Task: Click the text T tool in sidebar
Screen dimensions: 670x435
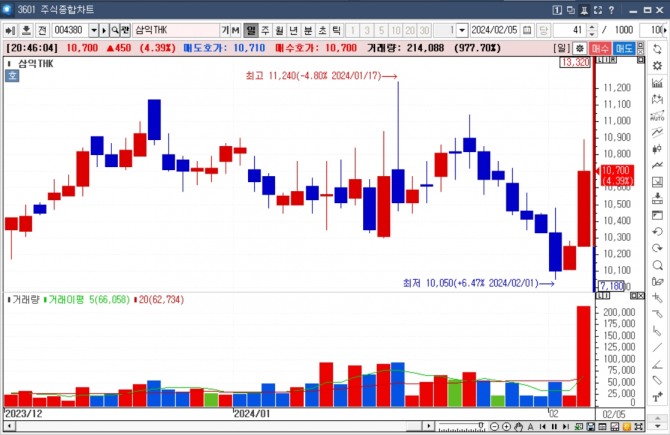Action: pyautogui.click(x=658, y=398)
